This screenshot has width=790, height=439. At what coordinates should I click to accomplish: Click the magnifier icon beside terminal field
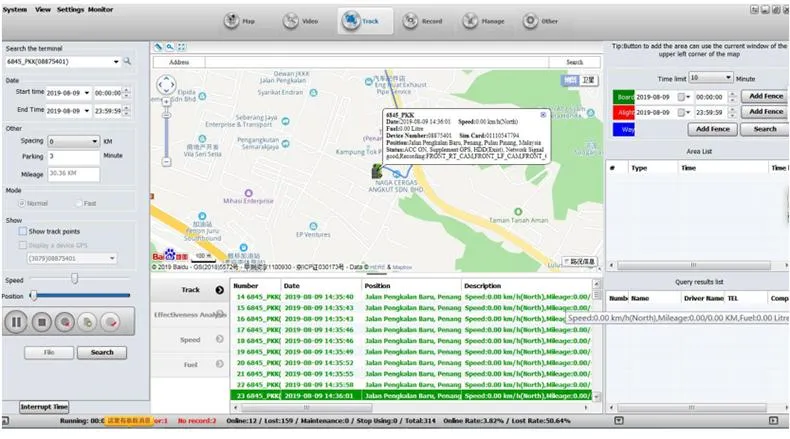127,62
